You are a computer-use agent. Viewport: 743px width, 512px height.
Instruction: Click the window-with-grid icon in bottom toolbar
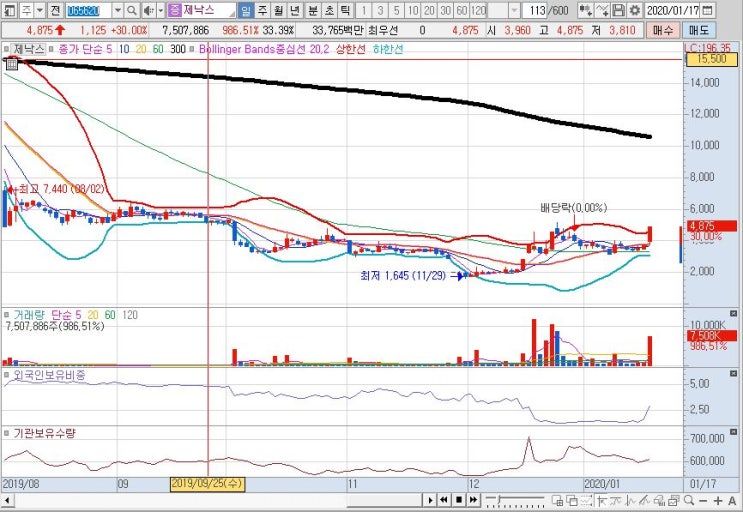pyautogui.click(x=558, y=500)
